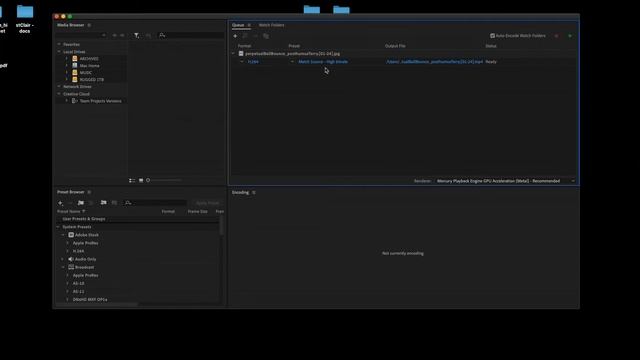
Task: Switch to the Watch Folders tab
Action: 271,25
